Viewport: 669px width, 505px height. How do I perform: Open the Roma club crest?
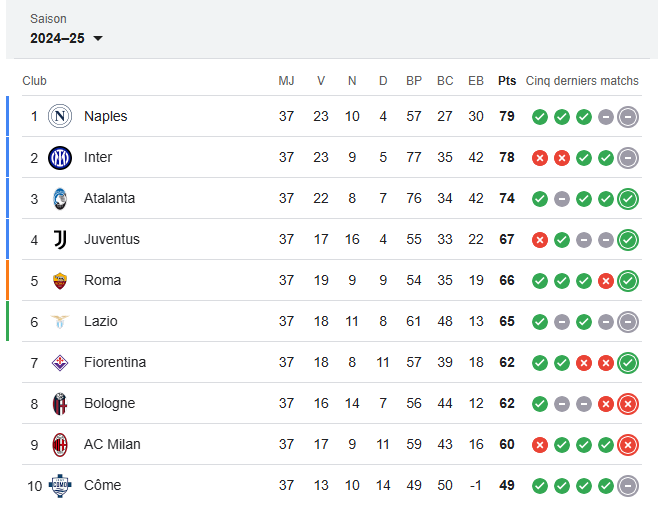(60, 281)
